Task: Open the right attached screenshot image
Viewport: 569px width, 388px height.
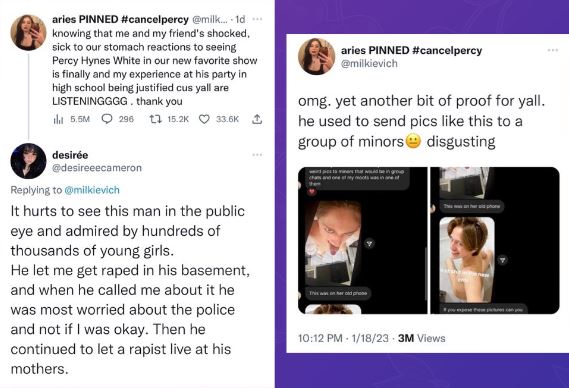Action: point(495,240)
